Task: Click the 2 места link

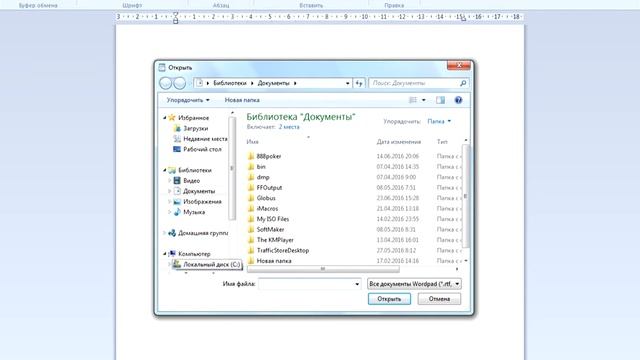Action: (x=289, y=127)
